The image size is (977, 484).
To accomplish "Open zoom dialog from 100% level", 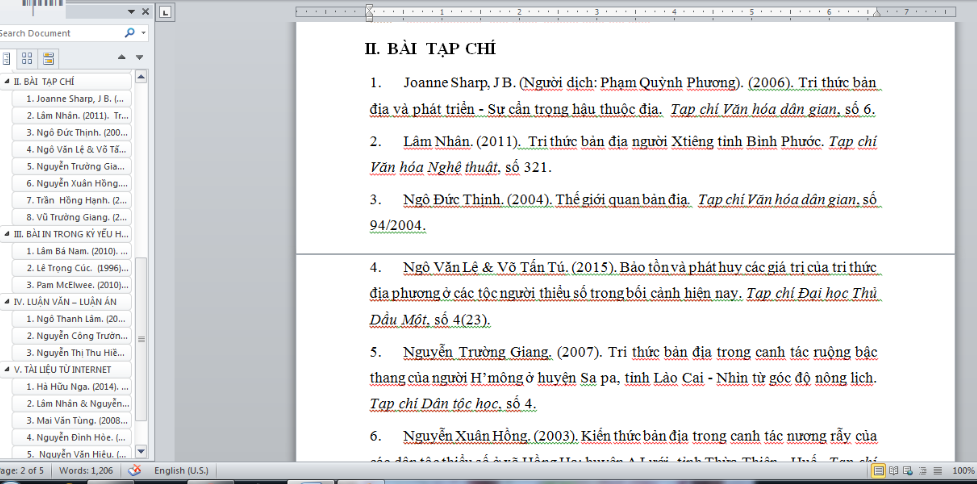I will 964,470.
